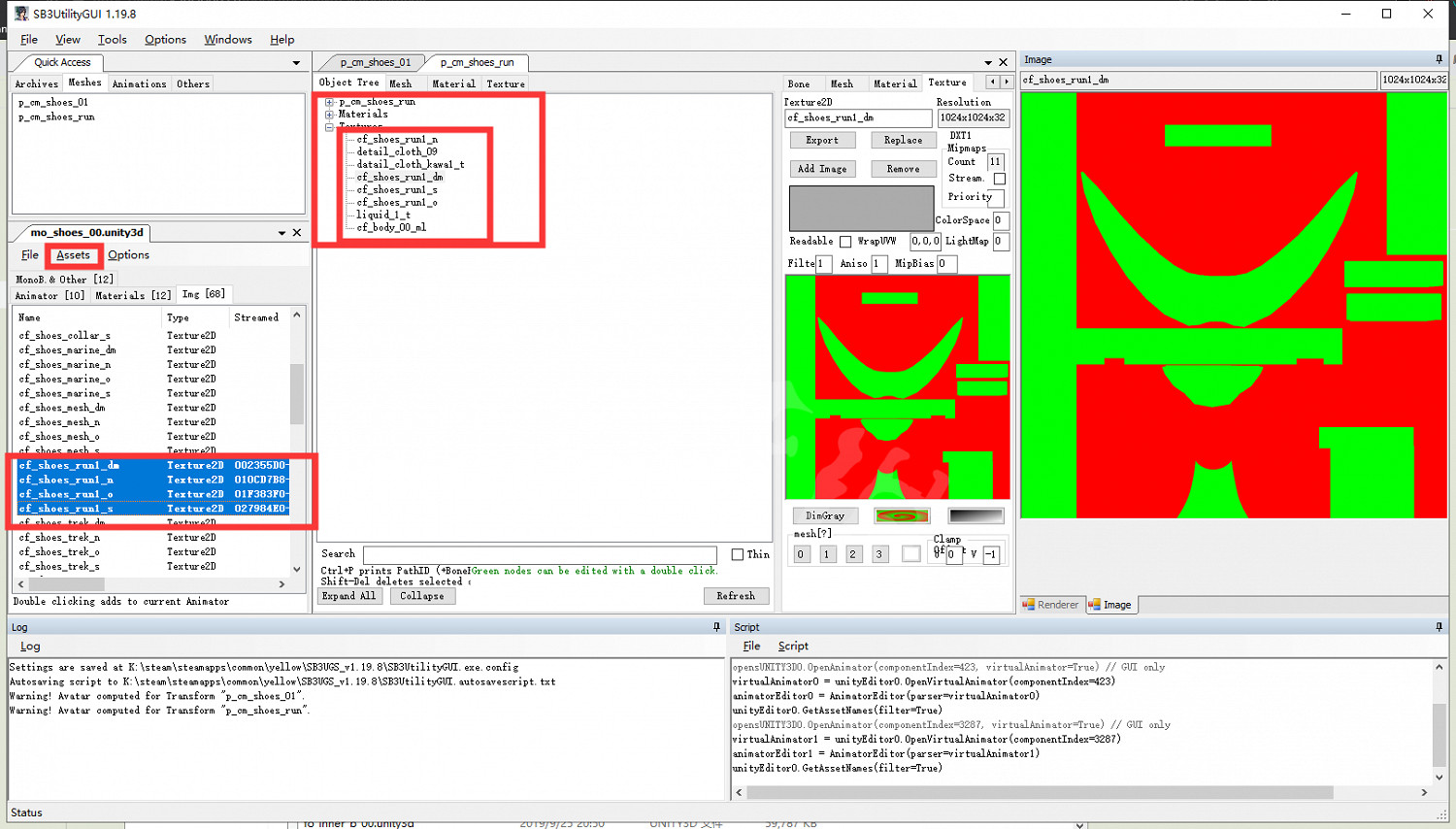The image size is (1456, 829).
Task: Click the Image tab icon at bottom
Action: (x=1095, y=605)
